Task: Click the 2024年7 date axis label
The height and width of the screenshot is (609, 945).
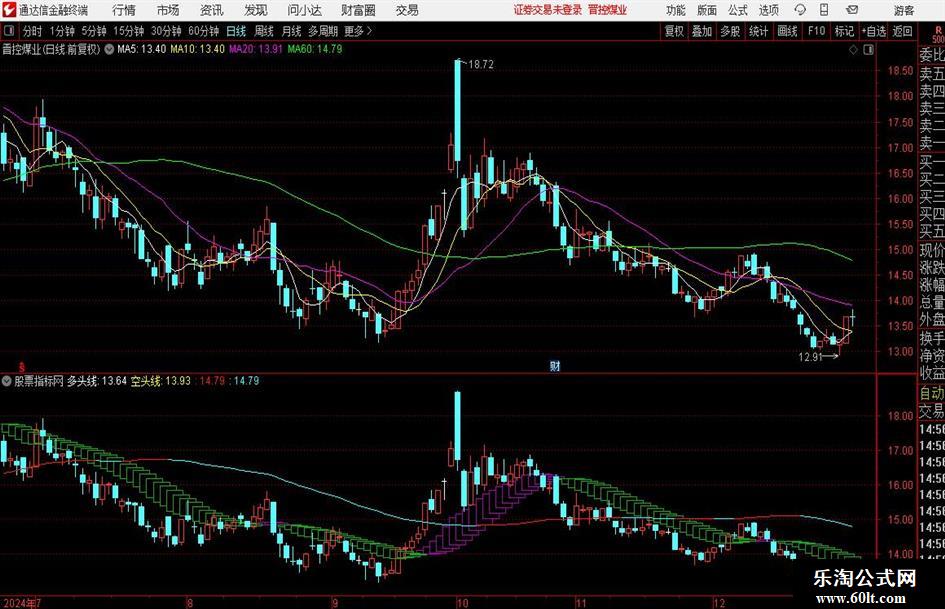Action: click(22, 603)
